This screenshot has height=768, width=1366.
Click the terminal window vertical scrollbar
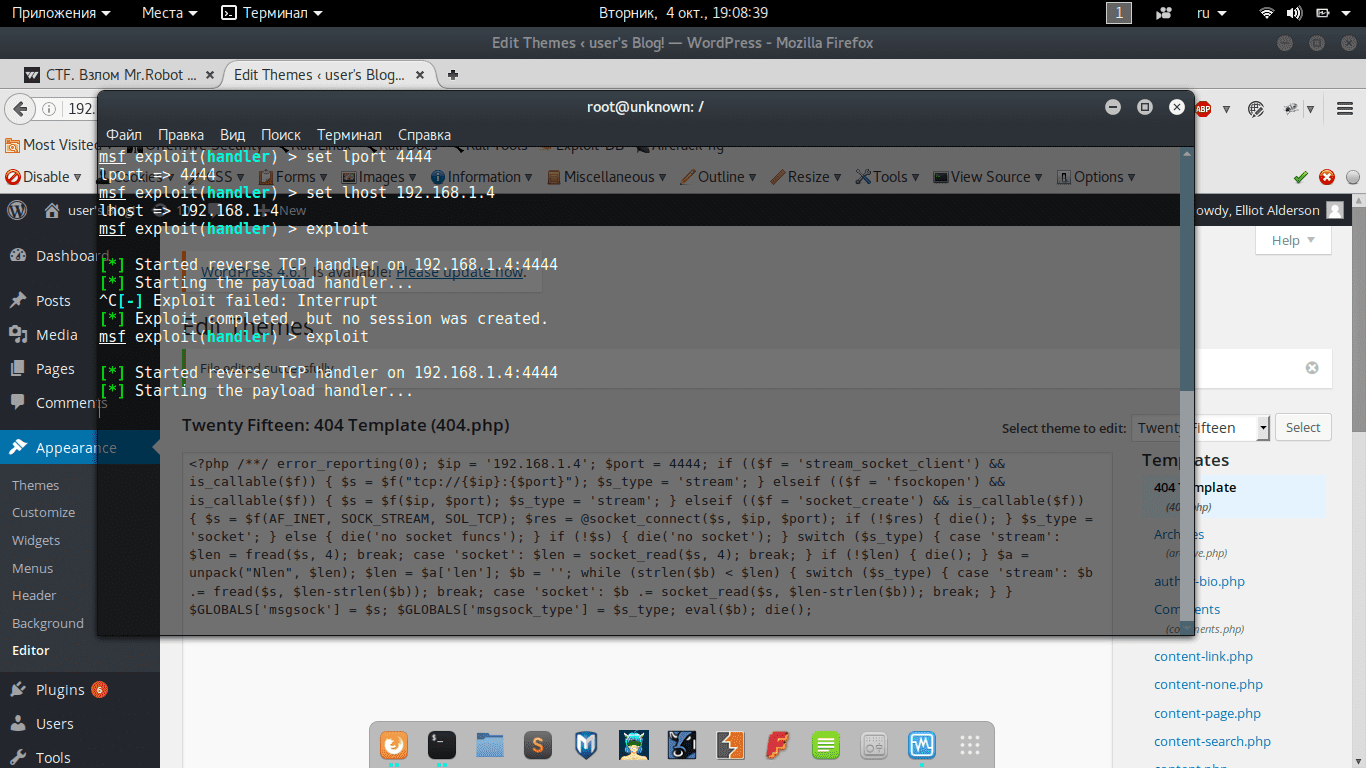[x=1187, y=390]
